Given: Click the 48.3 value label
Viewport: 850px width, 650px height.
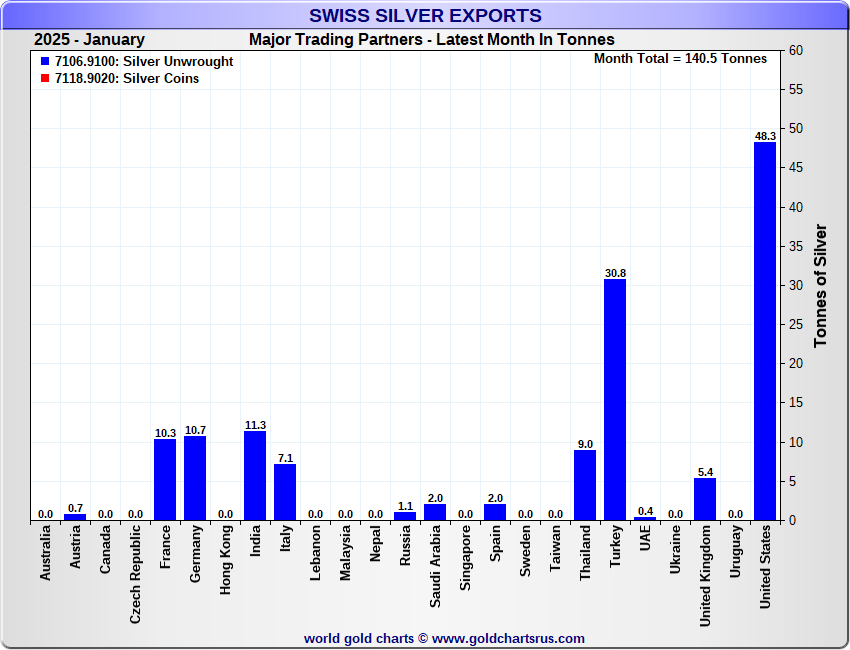Looking at the screenshot, I should tap(765, 136).
